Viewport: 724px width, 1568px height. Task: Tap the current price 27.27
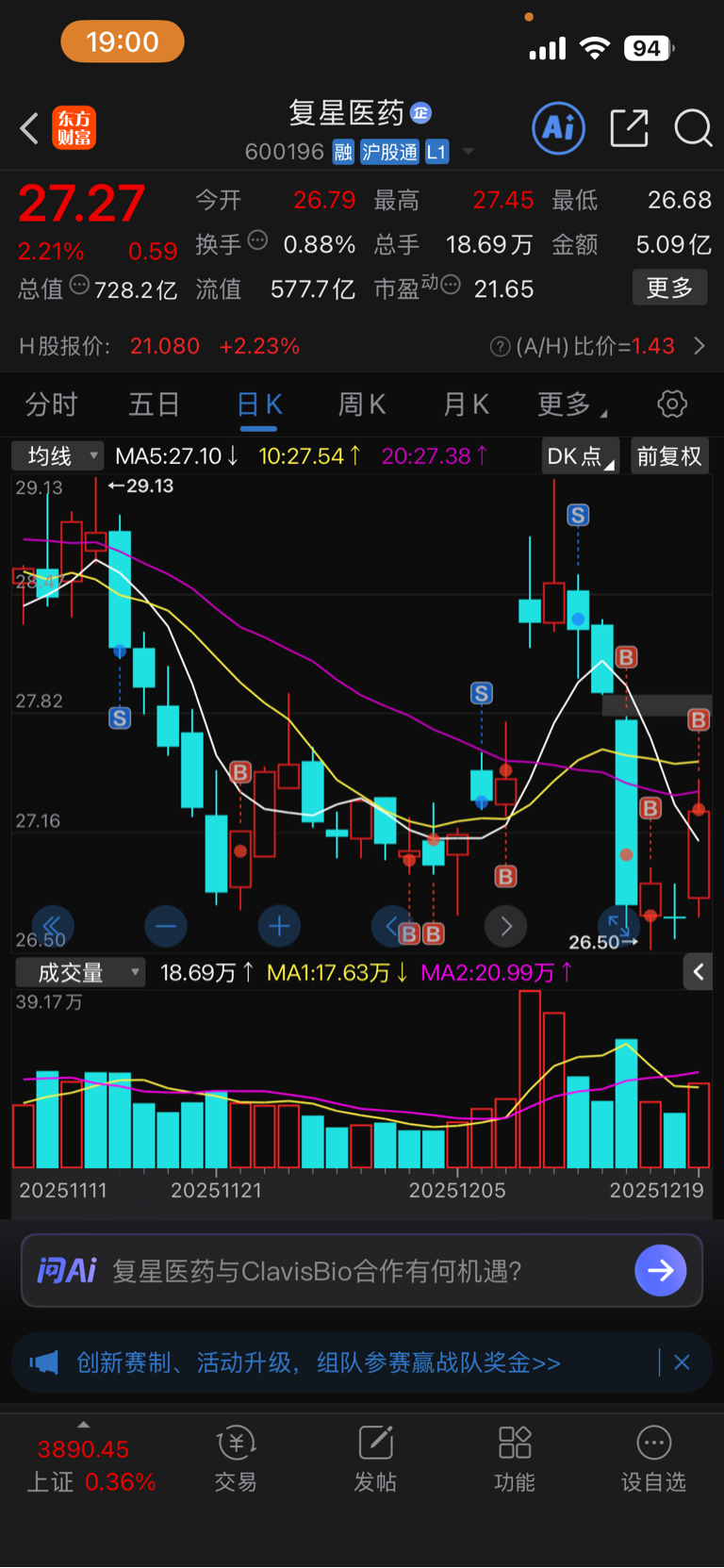coord(82,204)
